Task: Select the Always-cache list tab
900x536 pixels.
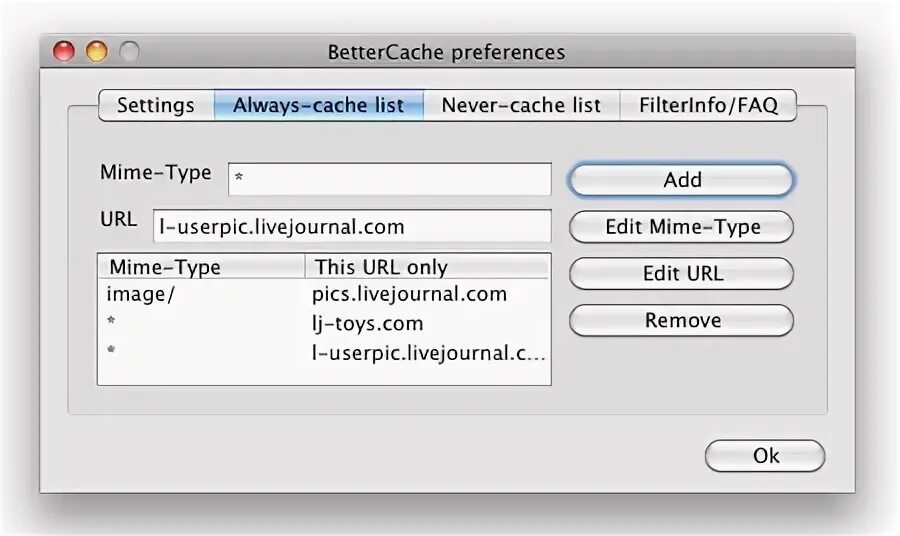Action: coord(318,105)
